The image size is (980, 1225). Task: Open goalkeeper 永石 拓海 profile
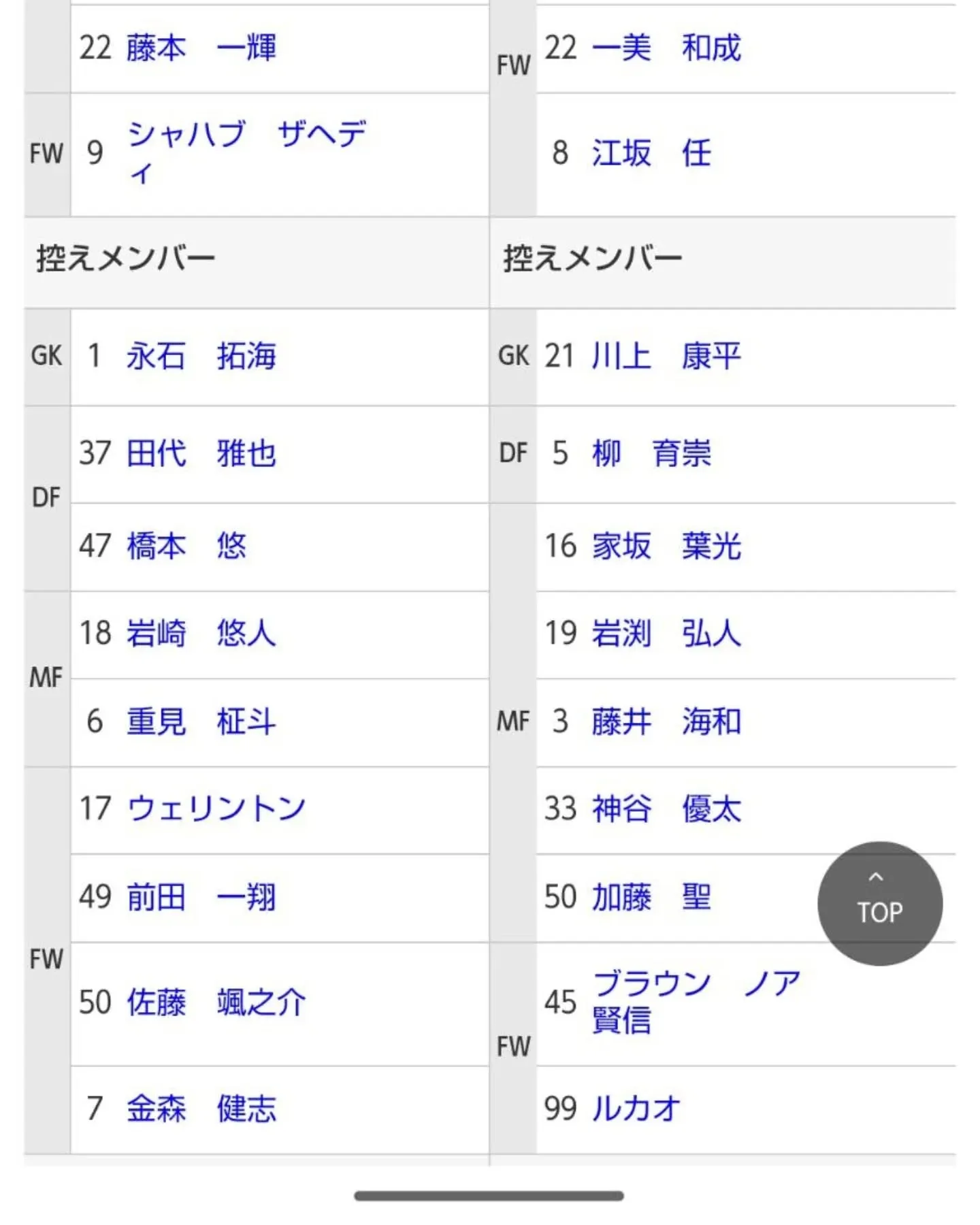click(x=201, y=356)
